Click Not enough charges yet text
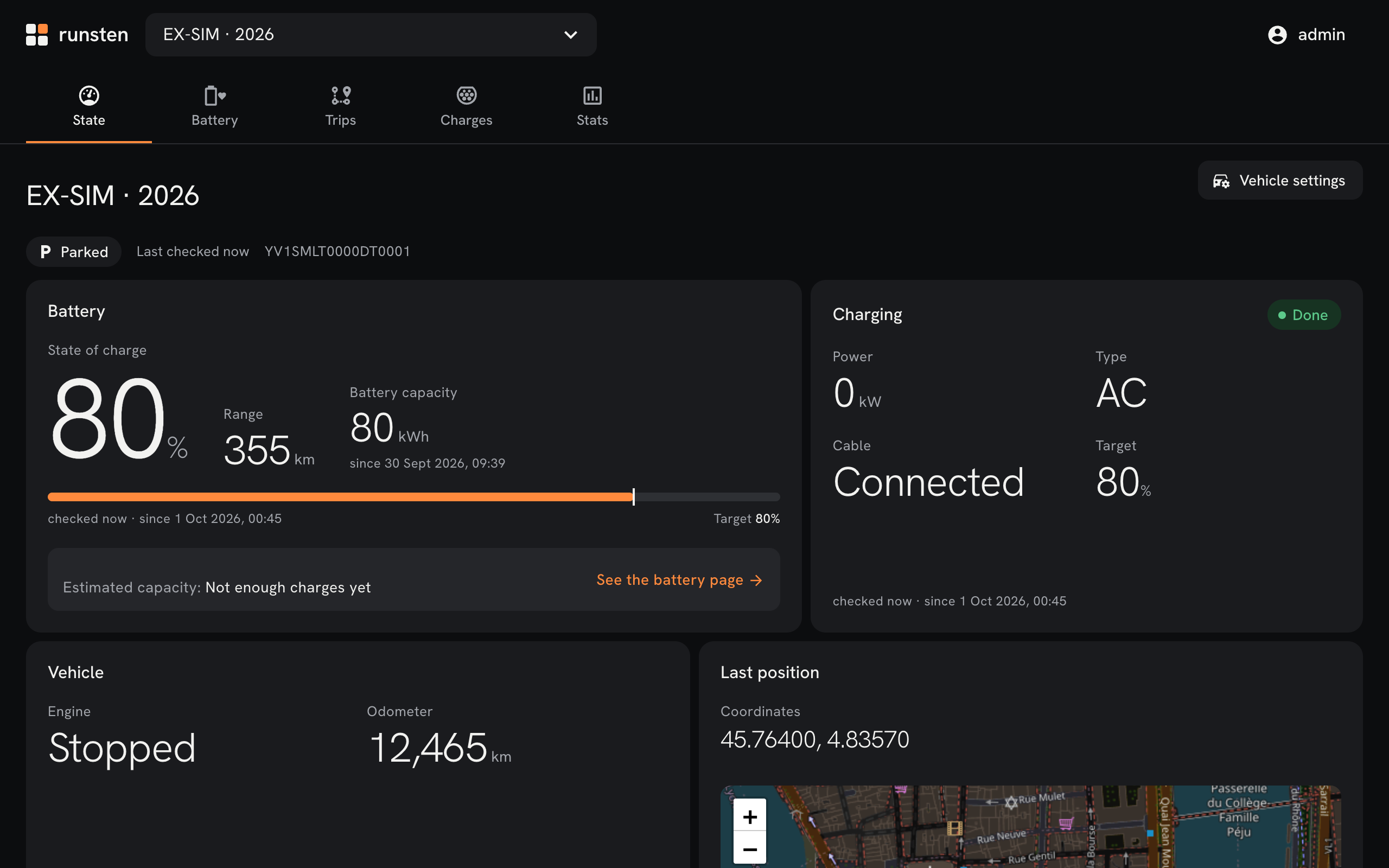1389x868 pixels. [288, 588]
